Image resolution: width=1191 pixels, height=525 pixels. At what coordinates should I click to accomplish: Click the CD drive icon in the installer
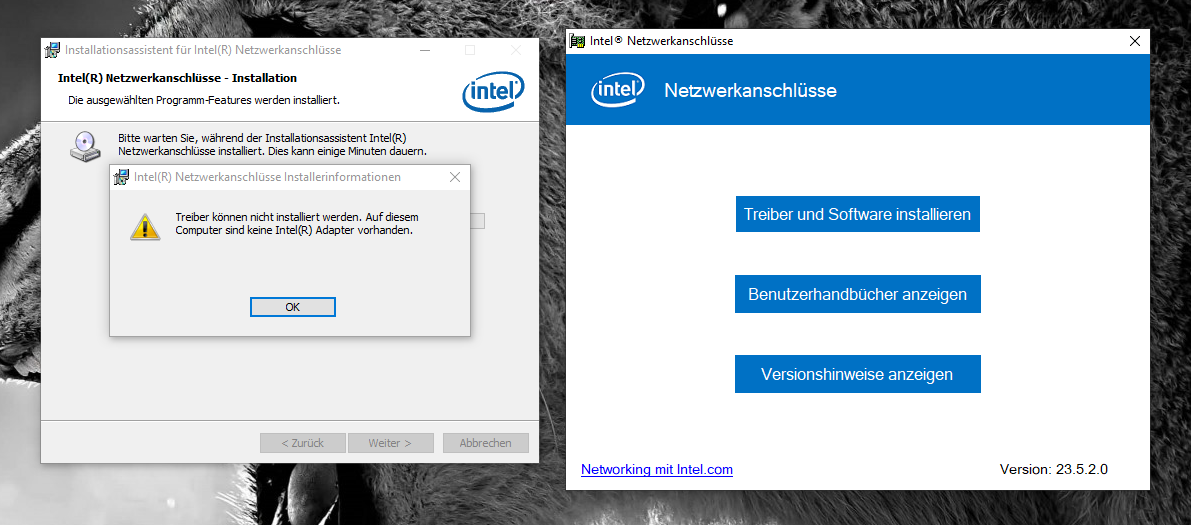point(85,145)
